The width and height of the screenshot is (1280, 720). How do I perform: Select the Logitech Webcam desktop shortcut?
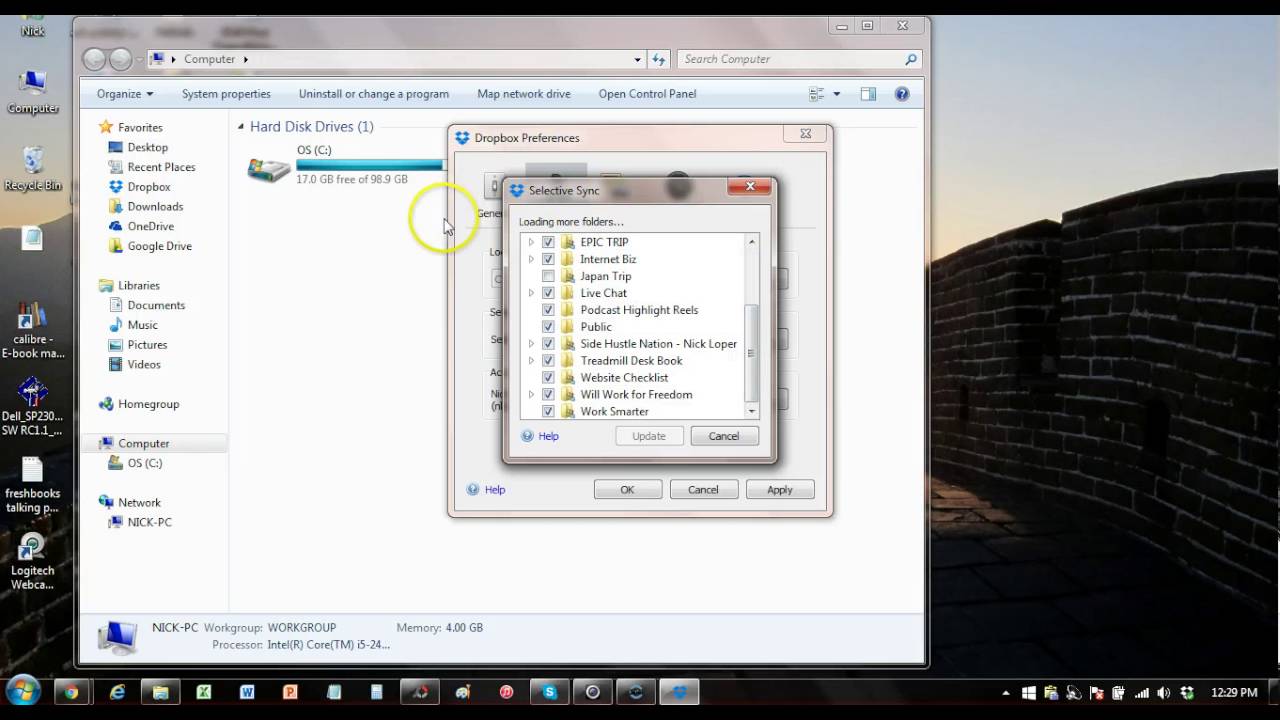33,561
